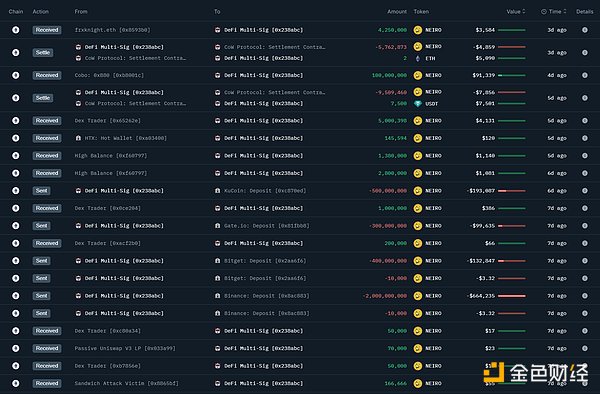Click the ETH token icon in the settle row

(x=418, y=58)
